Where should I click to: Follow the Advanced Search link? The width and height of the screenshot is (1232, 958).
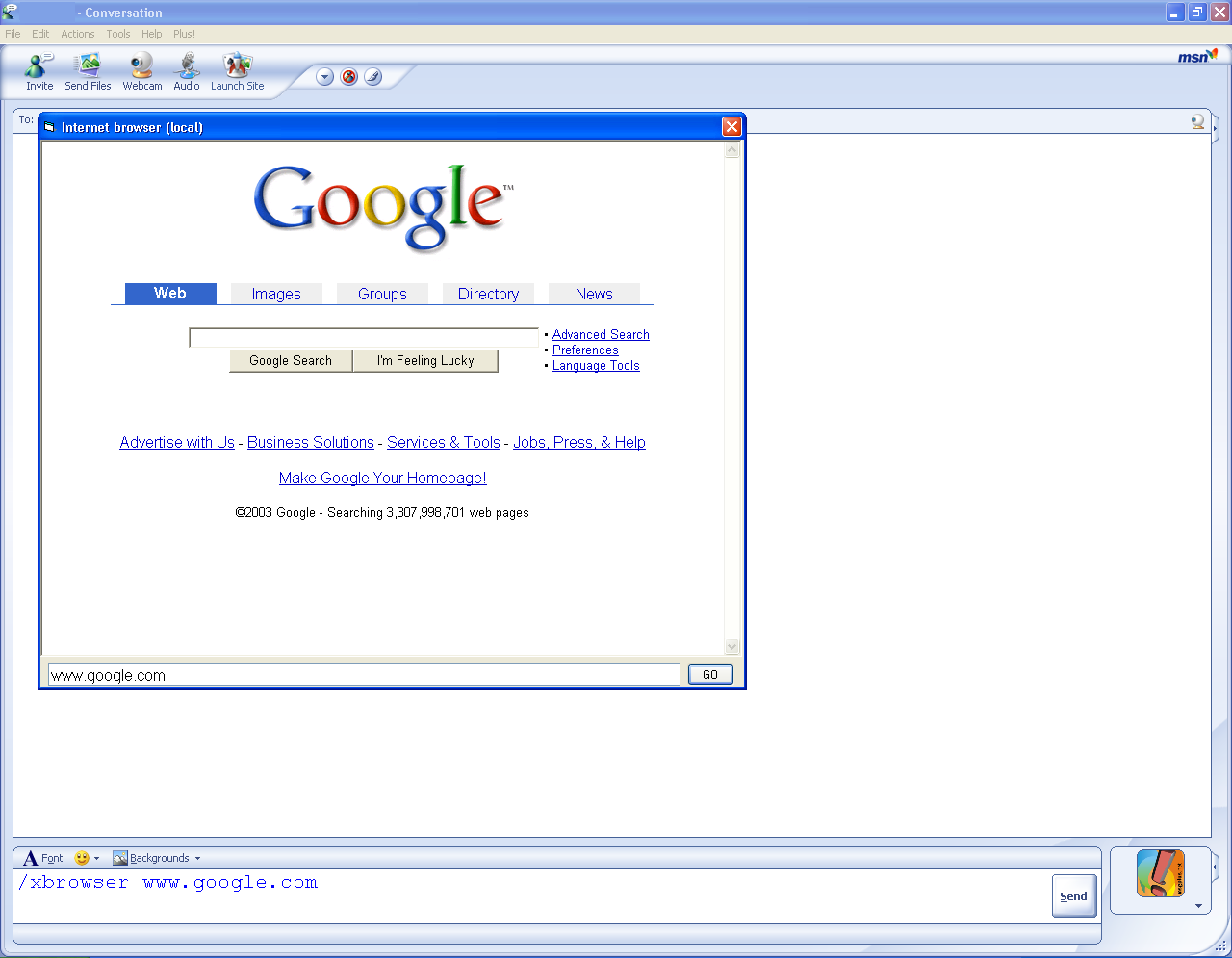(601, 334)
